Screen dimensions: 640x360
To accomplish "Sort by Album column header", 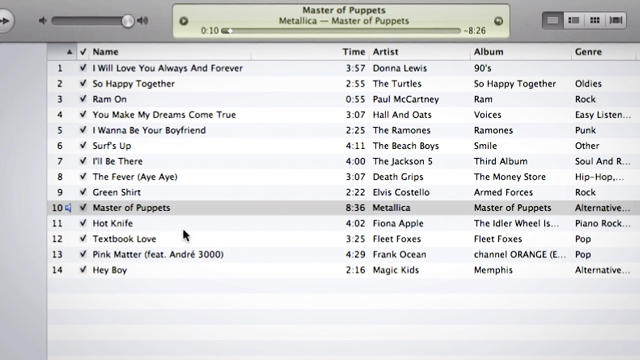I will click(x=489, y=52).
